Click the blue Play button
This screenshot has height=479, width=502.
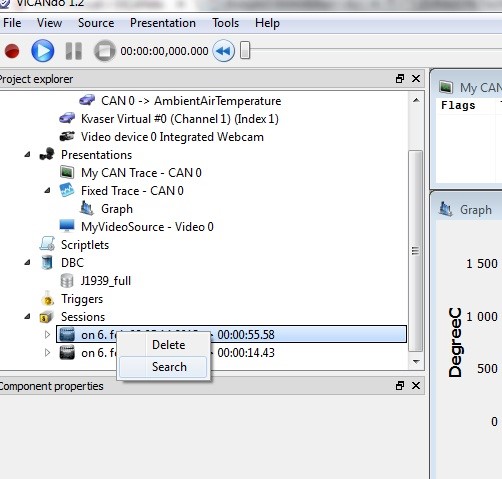click(43, 51)
